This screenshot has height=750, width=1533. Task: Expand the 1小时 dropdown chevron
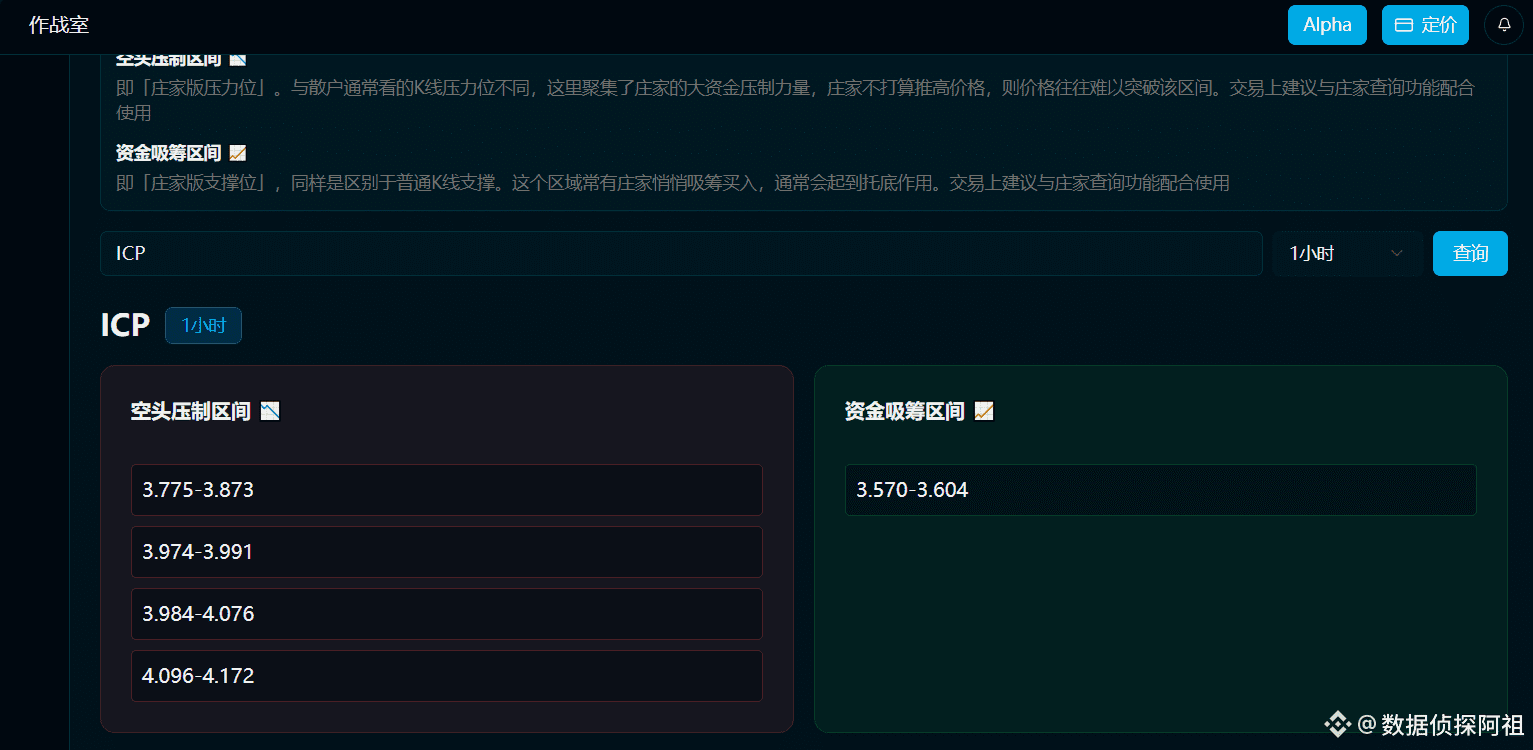[x=1396, y=254]
